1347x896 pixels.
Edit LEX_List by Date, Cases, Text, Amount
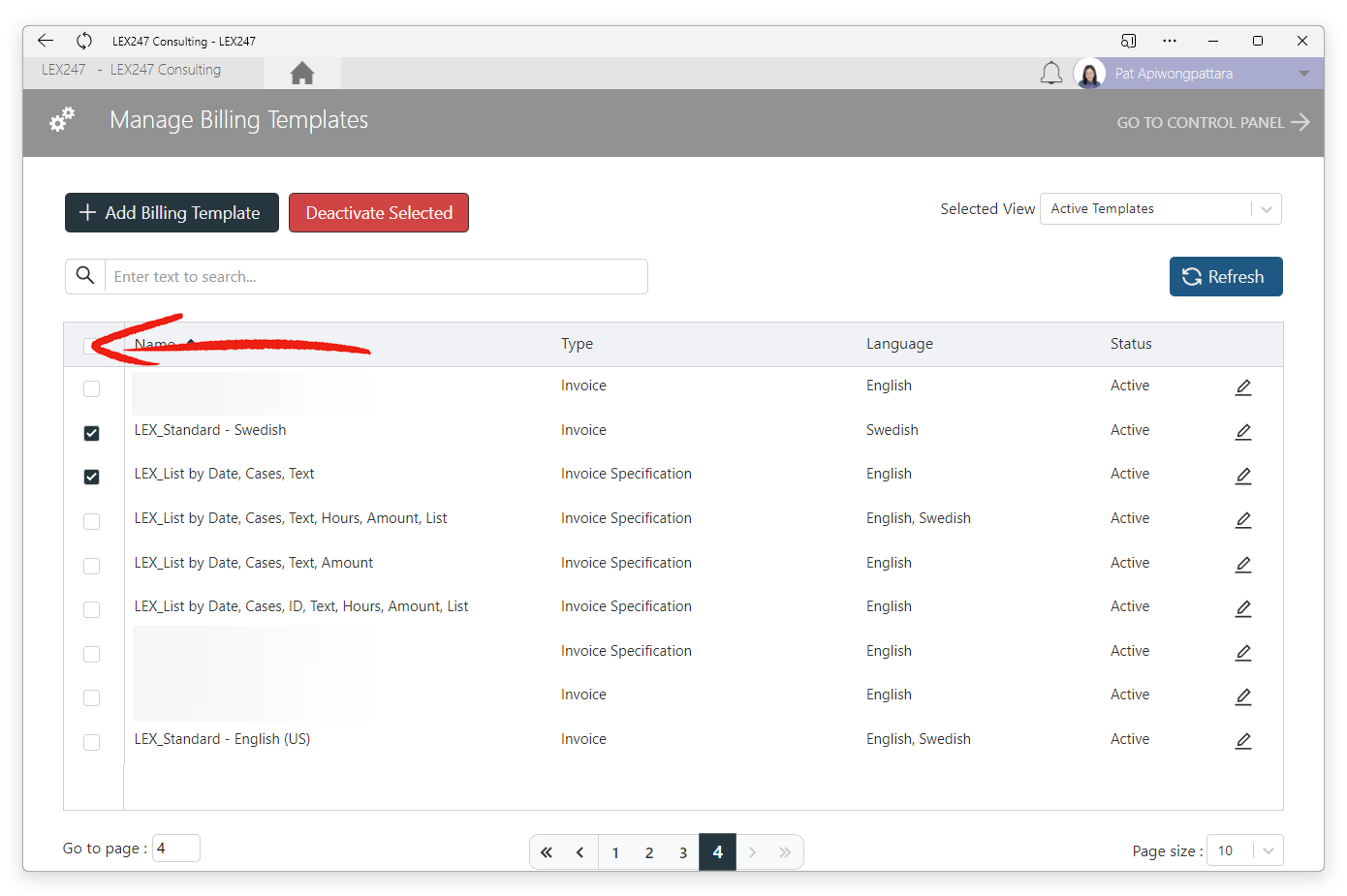(x=1243, y=565)
